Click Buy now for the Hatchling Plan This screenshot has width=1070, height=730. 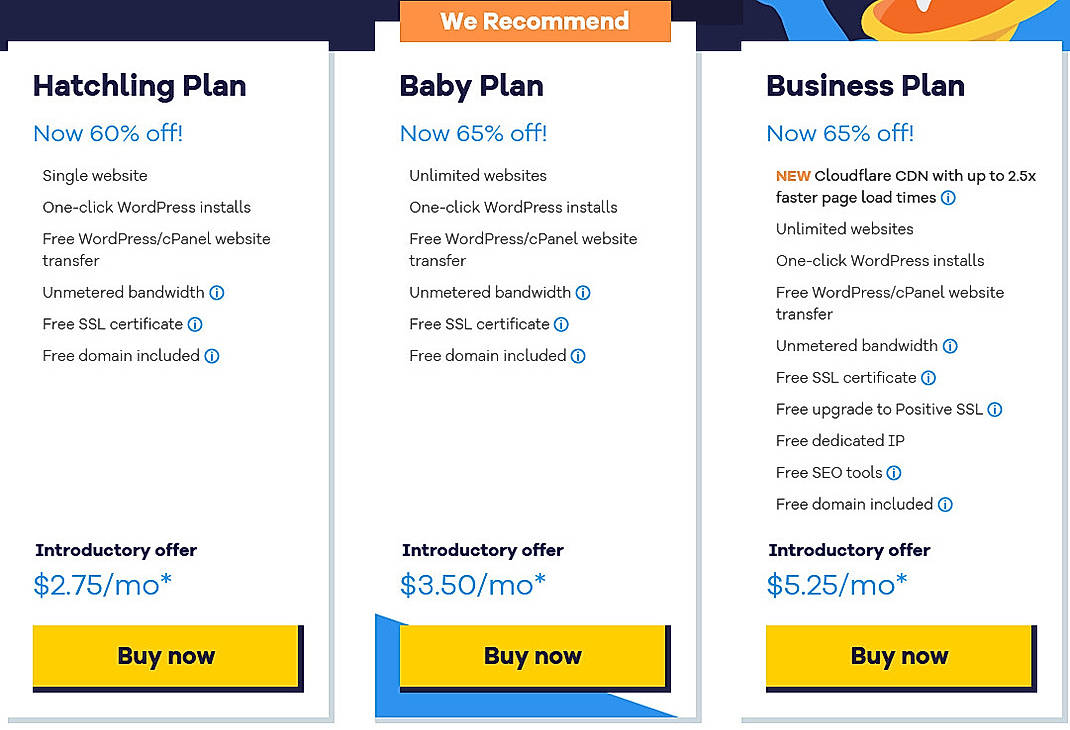click(x=166, y=655)
